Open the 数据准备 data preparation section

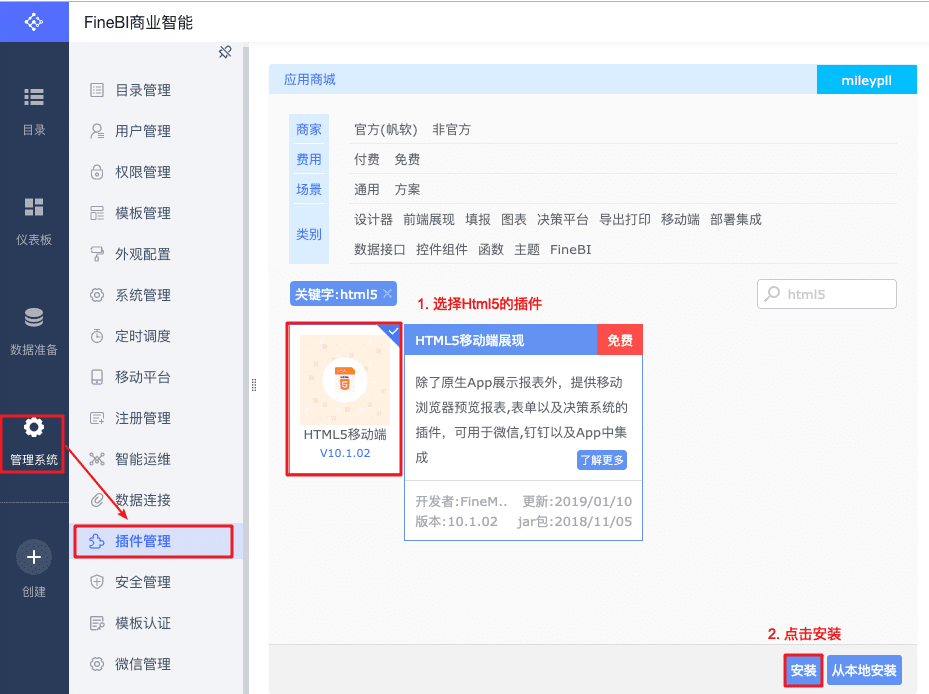[x=34, y=331]
